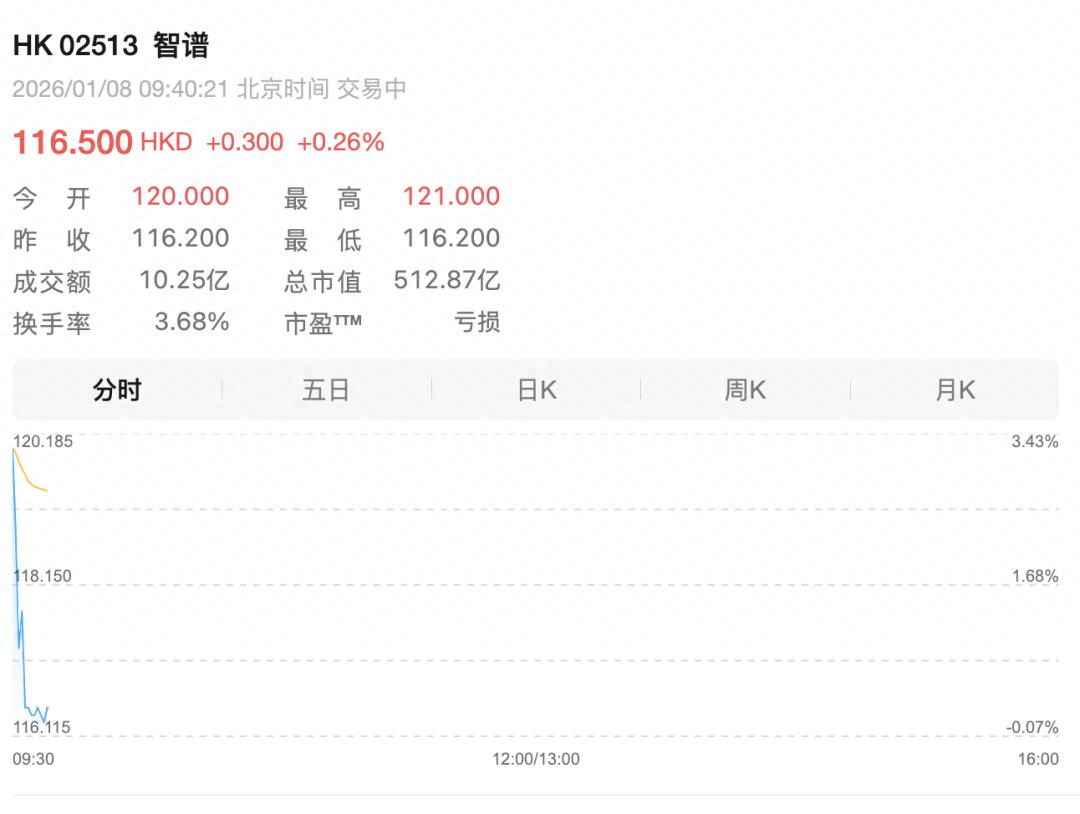Click the 总市值 value 512.87亿
1080x814 pixels.
(447, 280)
